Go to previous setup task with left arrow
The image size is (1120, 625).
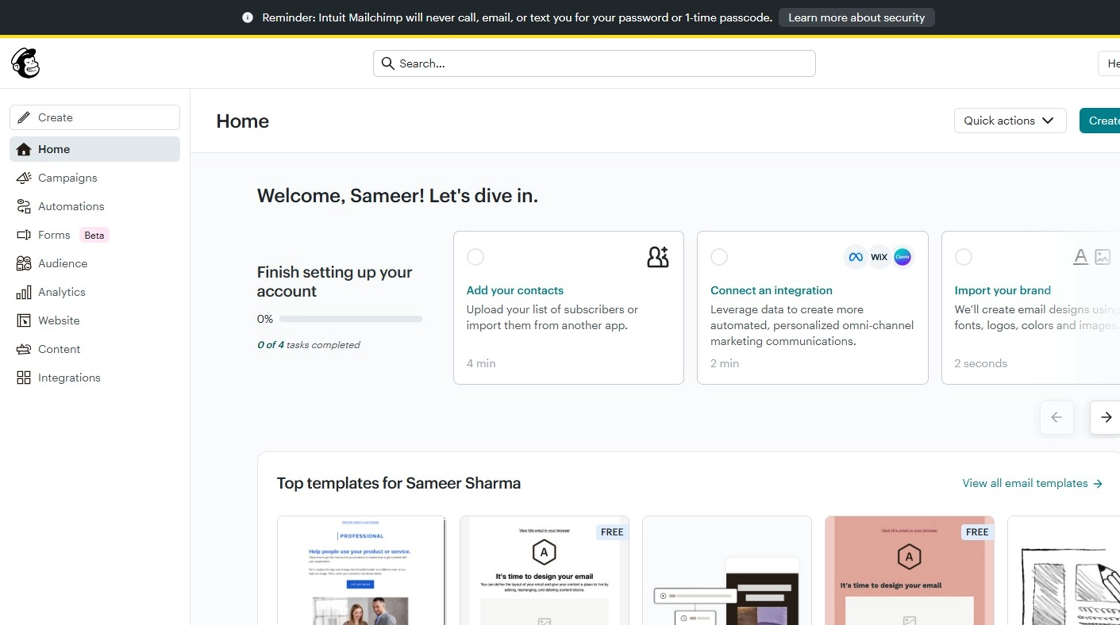coord(1056,417)
